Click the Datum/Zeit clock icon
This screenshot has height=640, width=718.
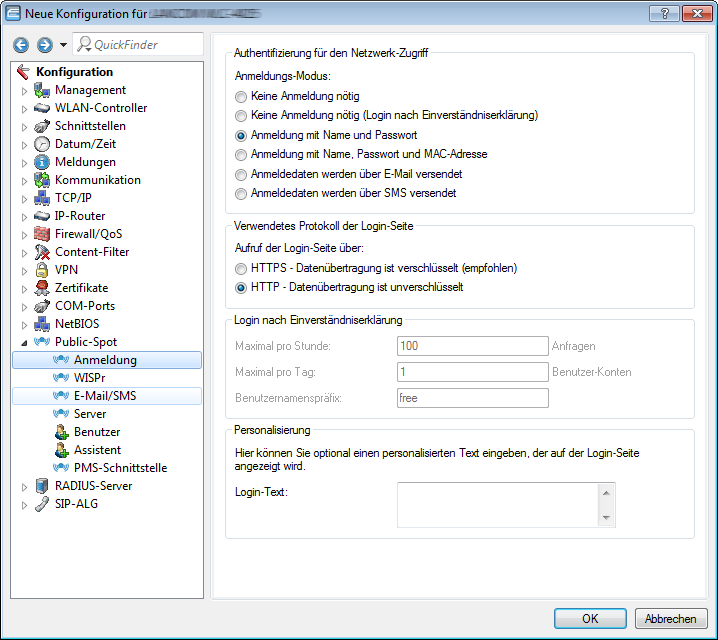(42, 144)
